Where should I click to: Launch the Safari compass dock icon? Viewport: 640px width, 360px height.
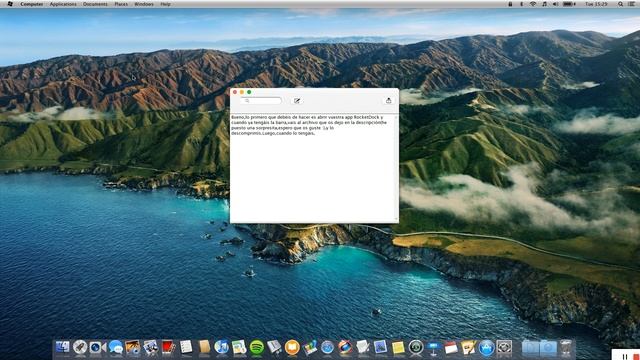tap(327, 347)
